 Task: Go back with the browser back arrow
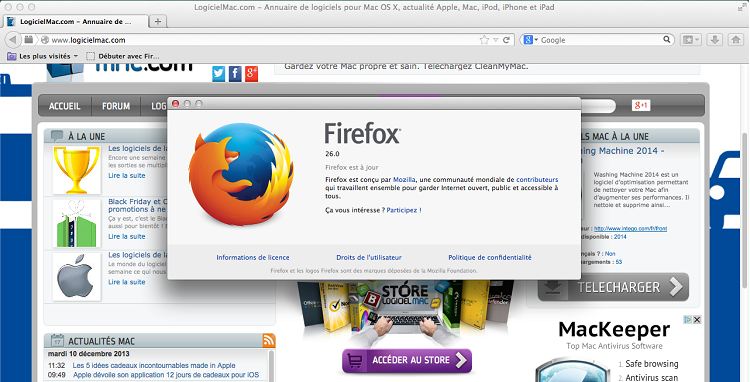13,40
